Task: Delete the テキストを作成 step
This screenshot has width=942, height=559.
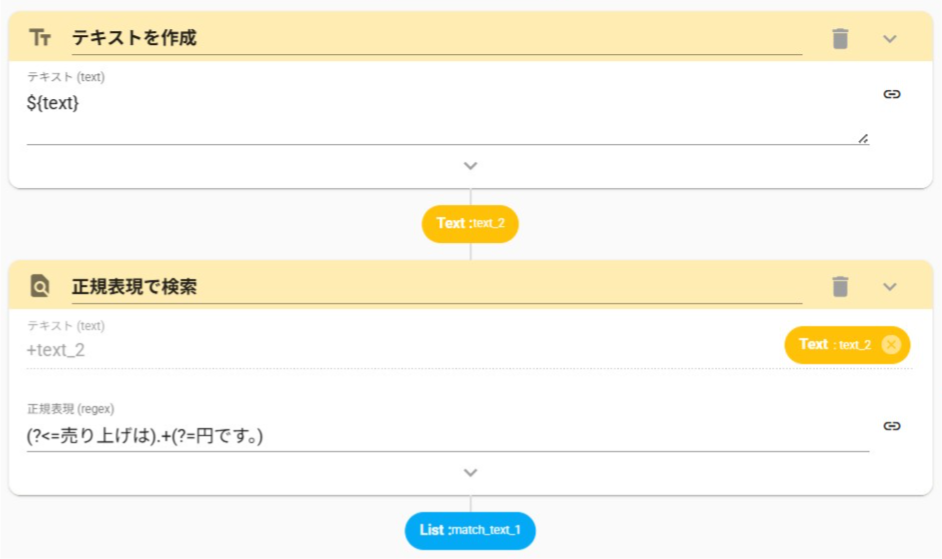Action: coord(840,39)
